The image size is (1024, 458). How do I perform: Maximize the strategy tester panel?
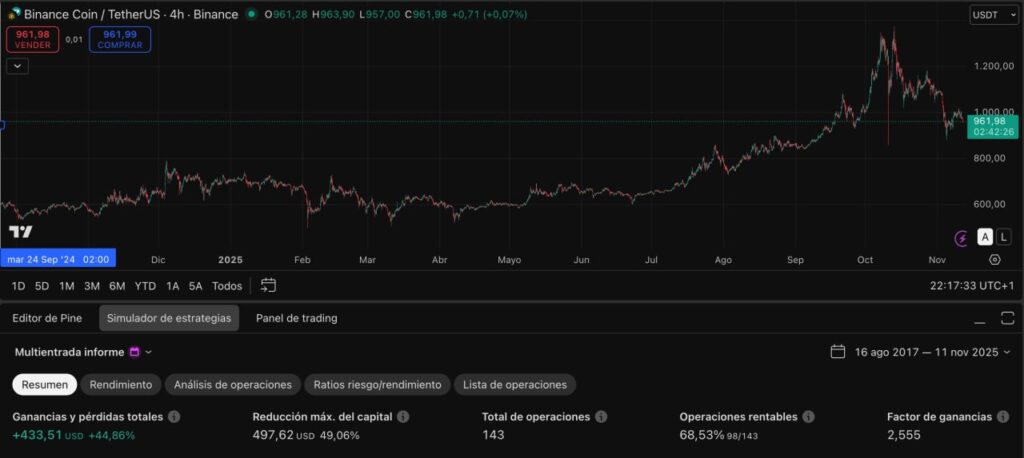[x=1007, y=318]
